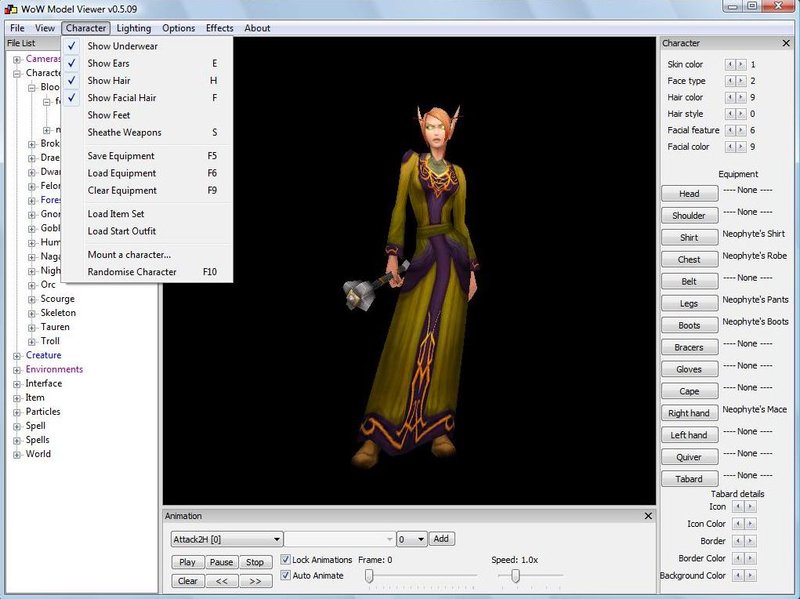Close the Animation panel with its X
Viewport: 800px width, 599px height.
pyautogui.click(x=649, y=516)
